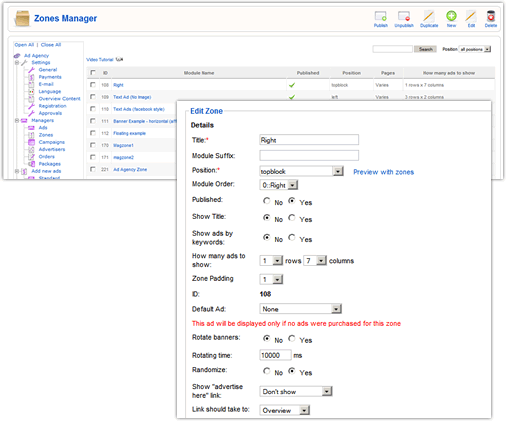Set Show Title to Yes
The width and height of the screenshot is (506, 421).
pyautogui.click(x=292, y=218)
